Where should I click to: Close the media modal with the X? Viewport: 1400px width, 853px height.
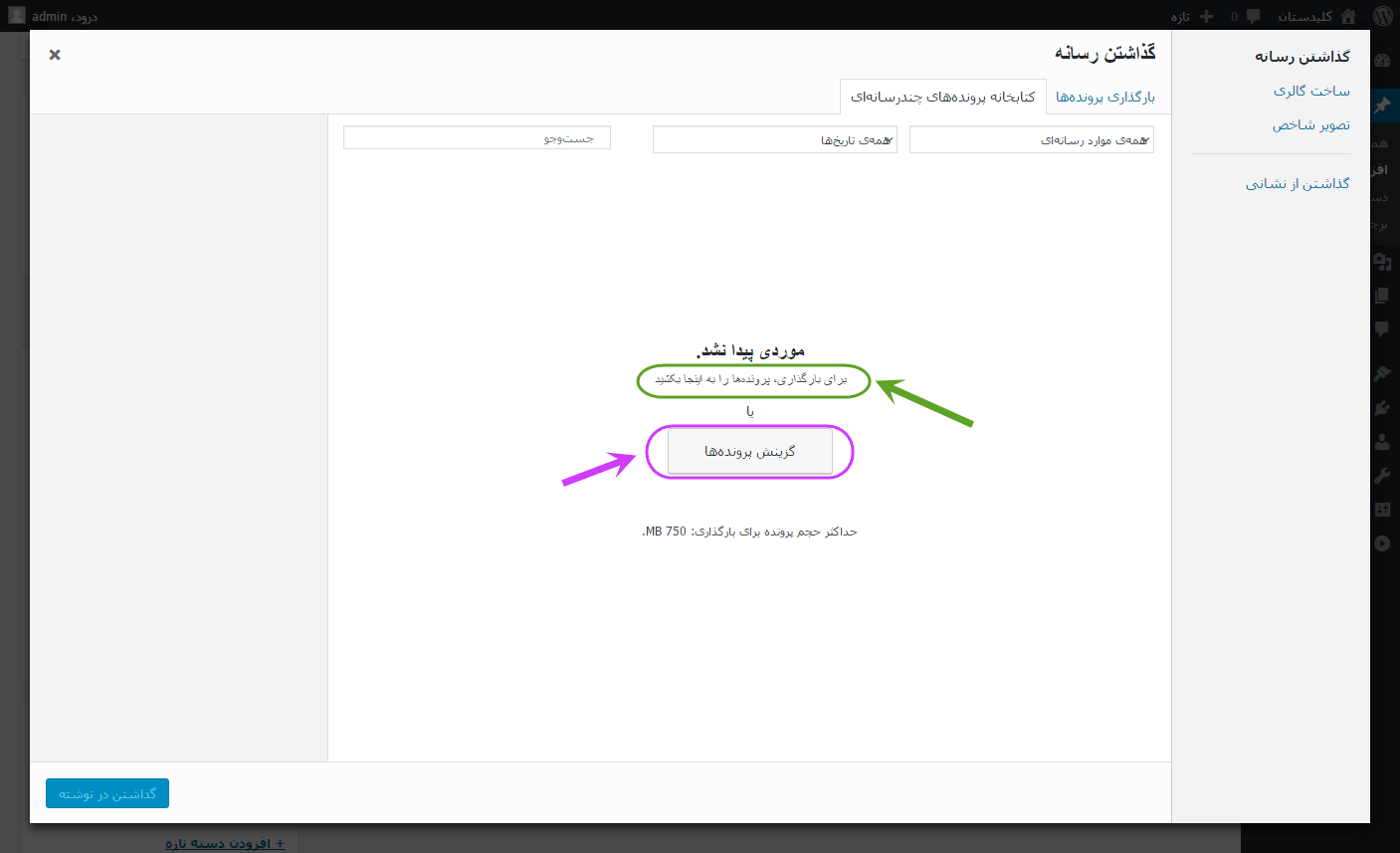(55, 55)
